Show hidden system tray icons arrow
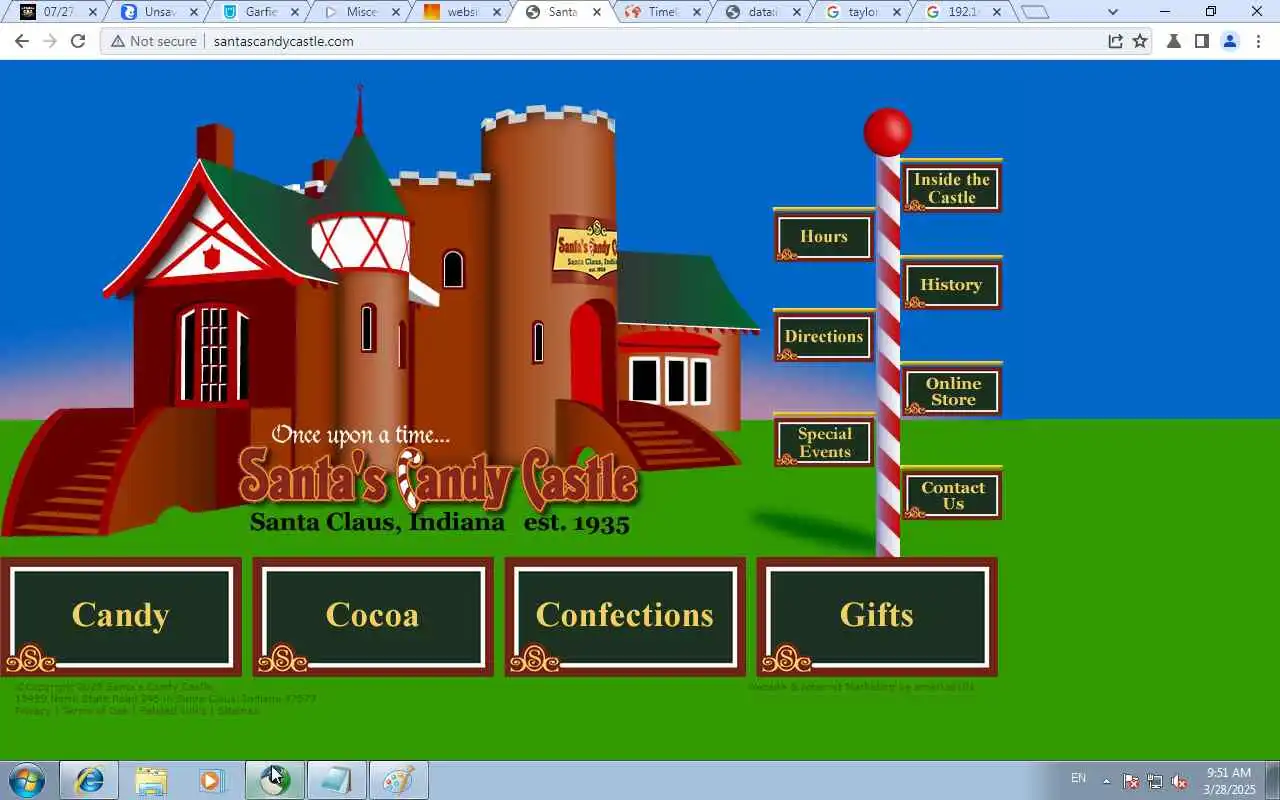 [1106, 781]
